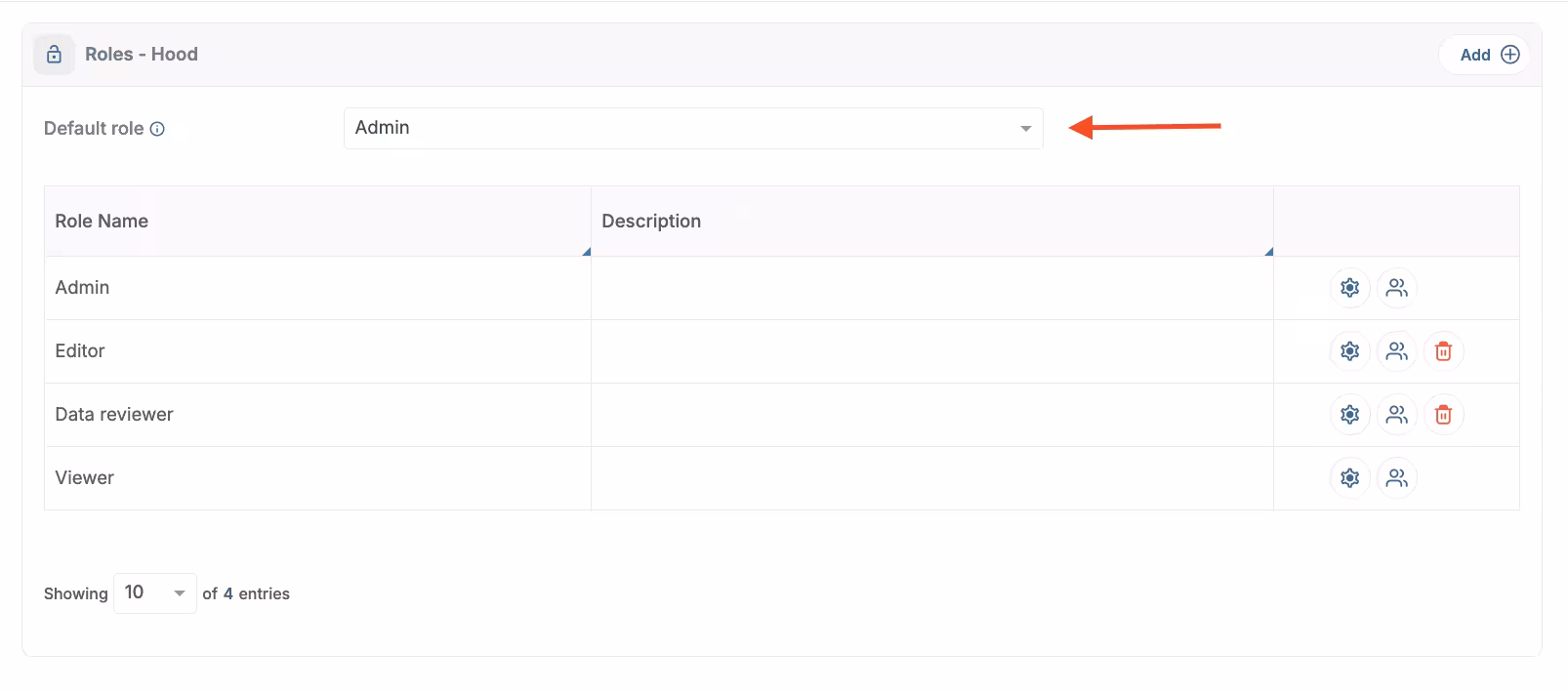Delete the Editor role
1568x693 pixels.
[1443, 351]
